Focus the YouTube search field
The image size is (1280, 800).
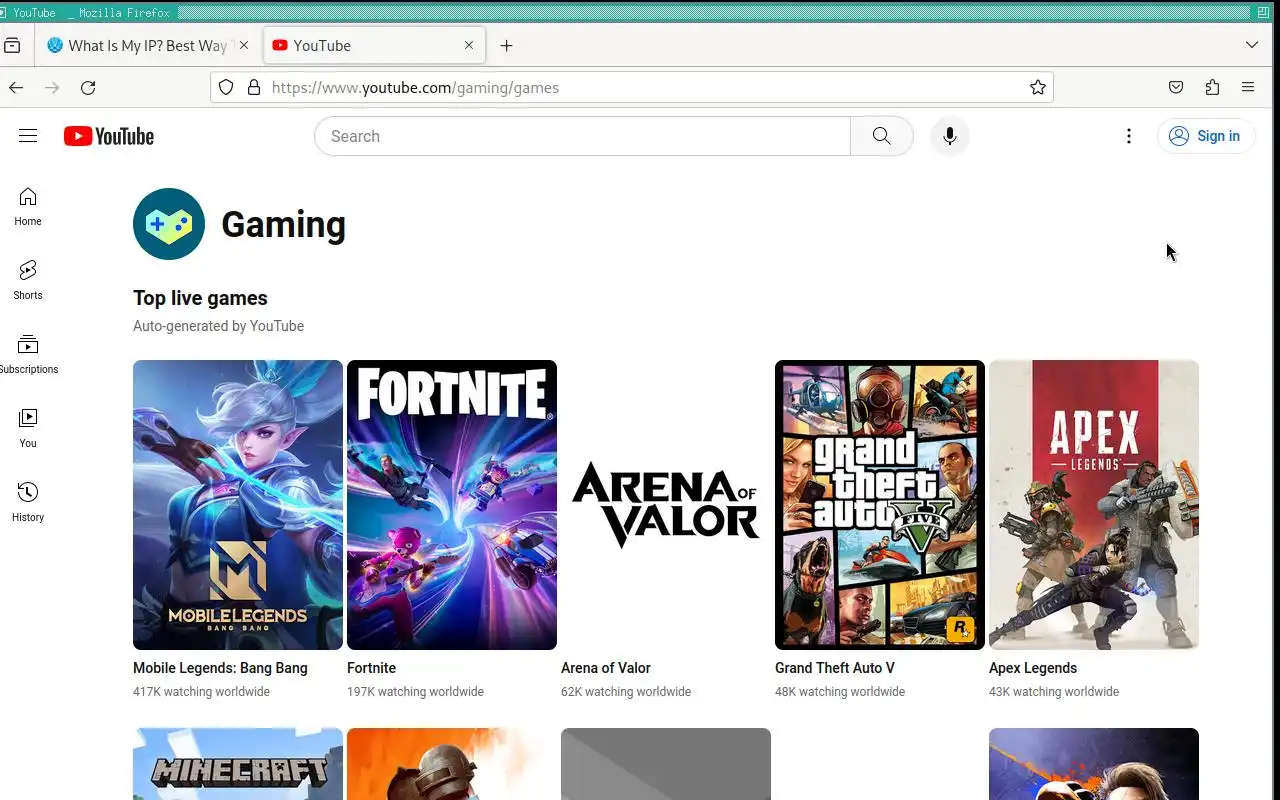(582, 136)
